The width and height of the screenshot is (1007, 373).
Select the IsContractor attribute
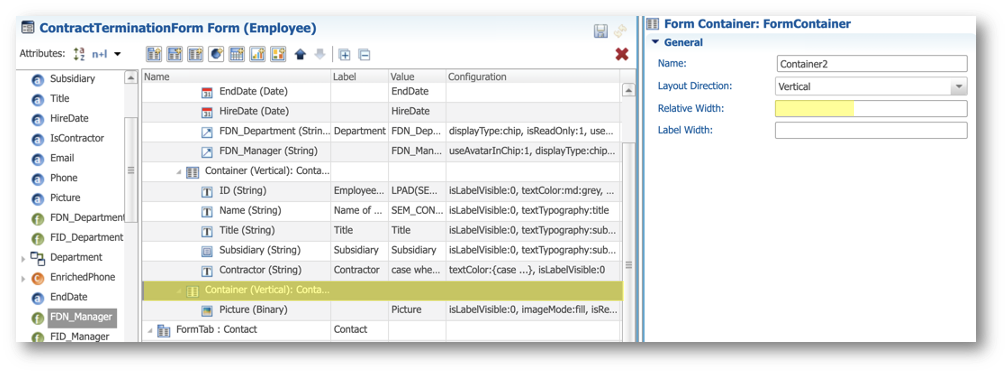76,138
